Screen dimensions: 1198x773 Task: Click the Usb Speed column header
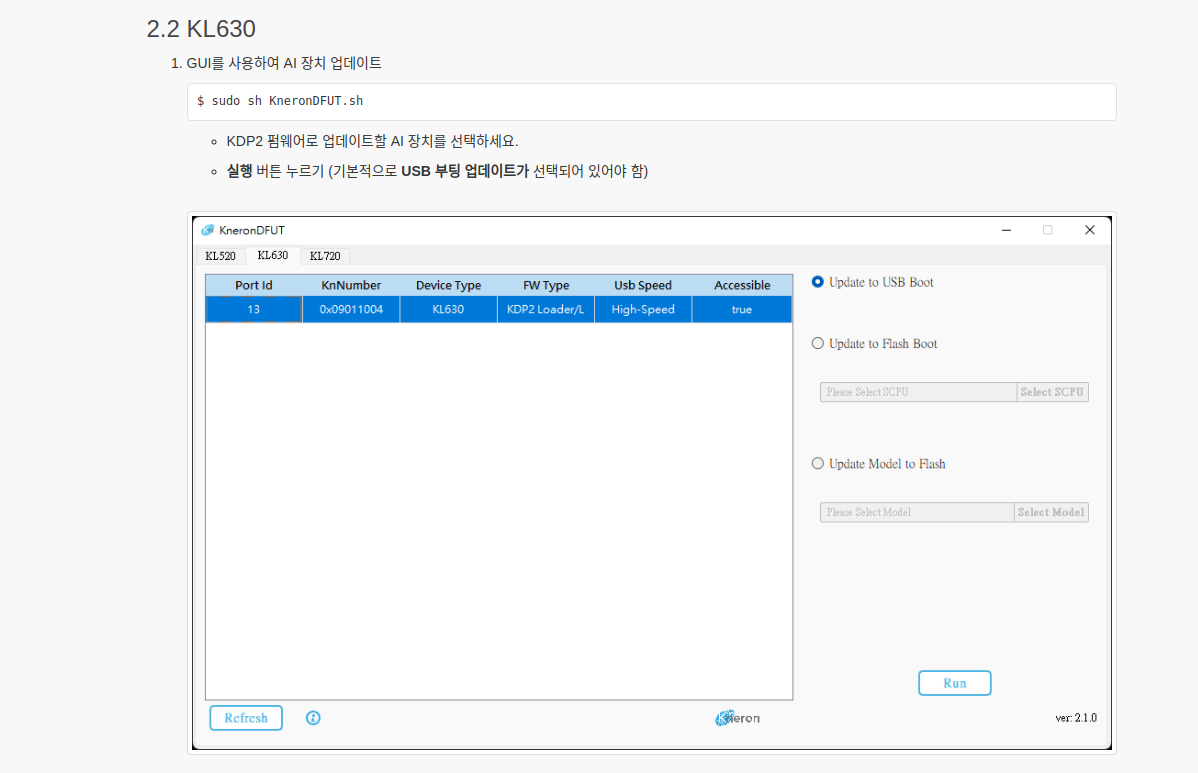(643, 285)
